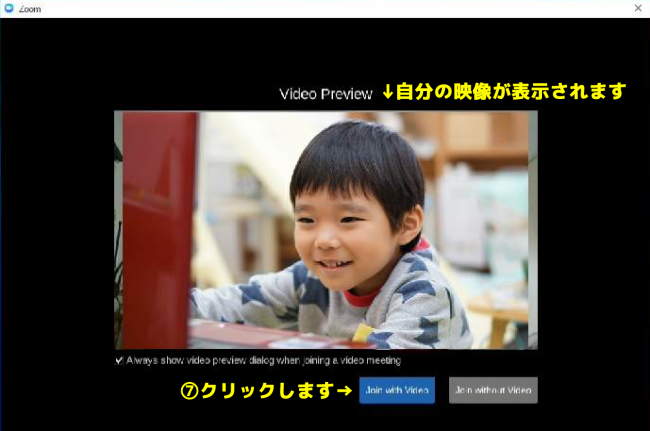Uncheck the always show video preview checkbox
650x431 pixels.
(x=119, y=360)
